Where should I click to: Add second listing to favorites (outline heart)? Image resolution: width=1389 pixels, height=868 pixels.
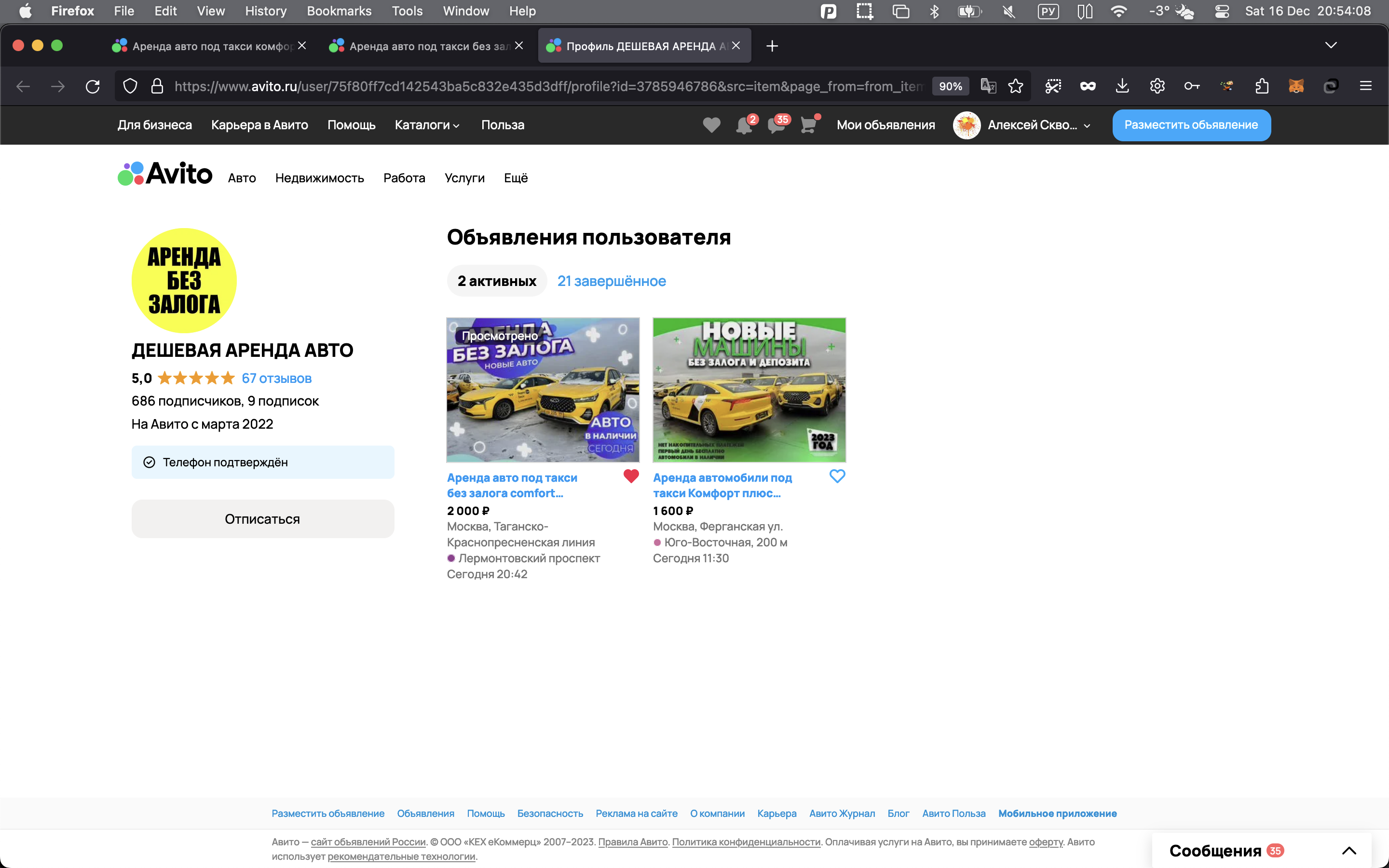(x=837, y=476)
